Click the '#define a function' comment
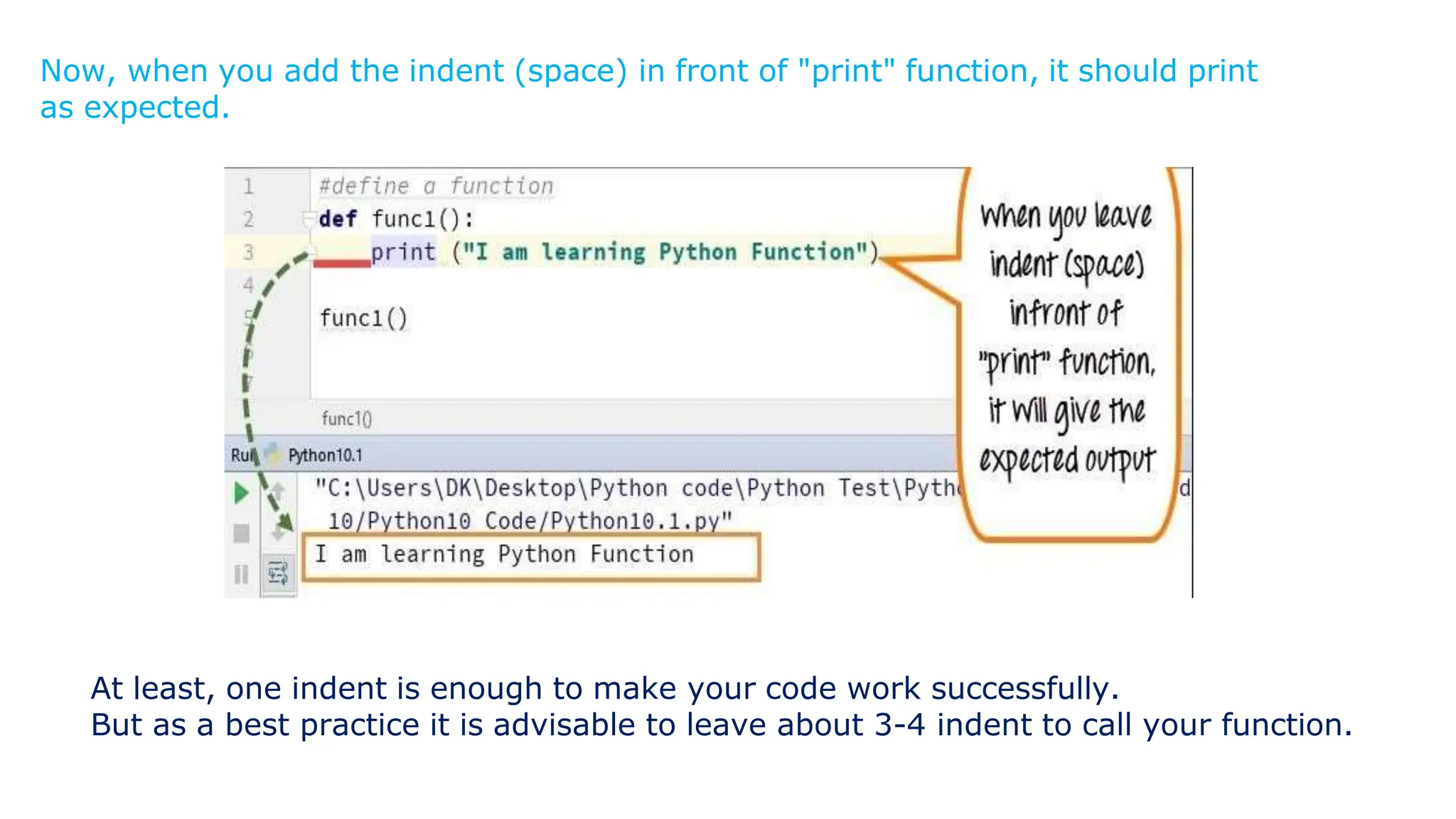The height and width of the screenshot is (819, 1456). pos(436,186)
